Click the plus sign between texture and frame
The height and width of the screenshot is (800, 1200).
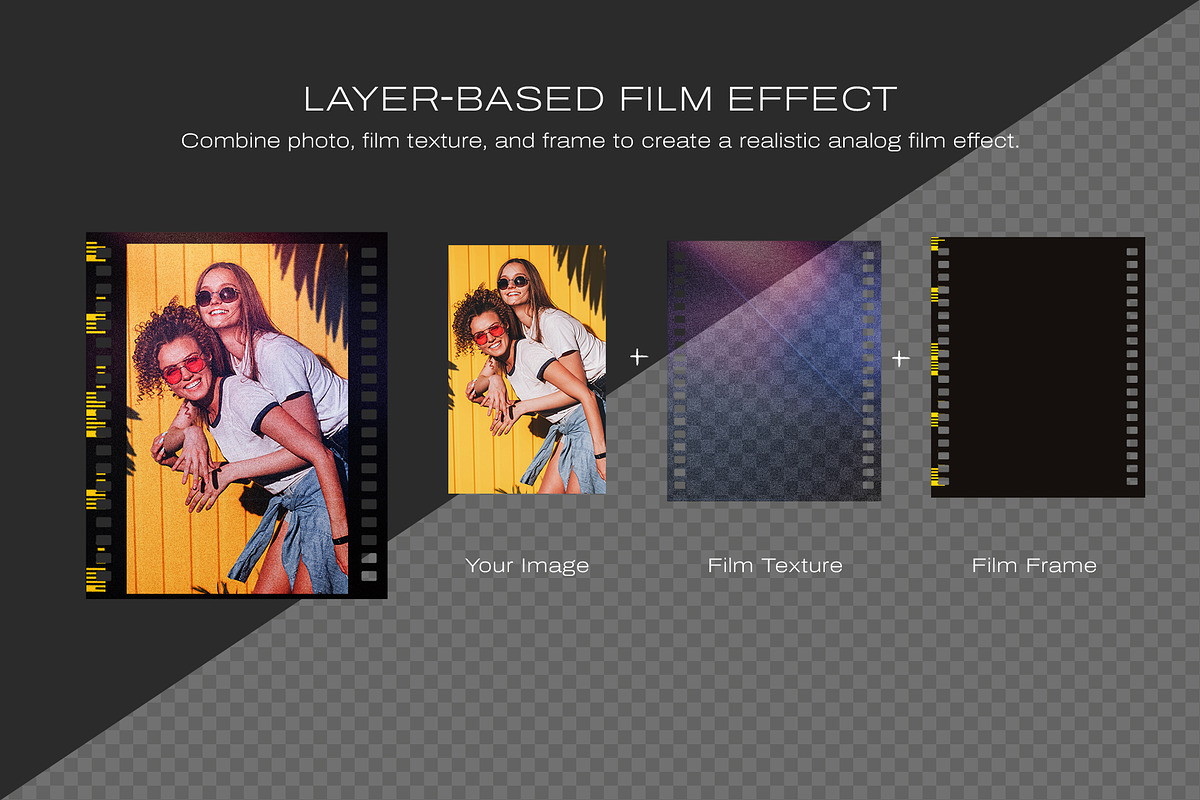coord(901,358)
